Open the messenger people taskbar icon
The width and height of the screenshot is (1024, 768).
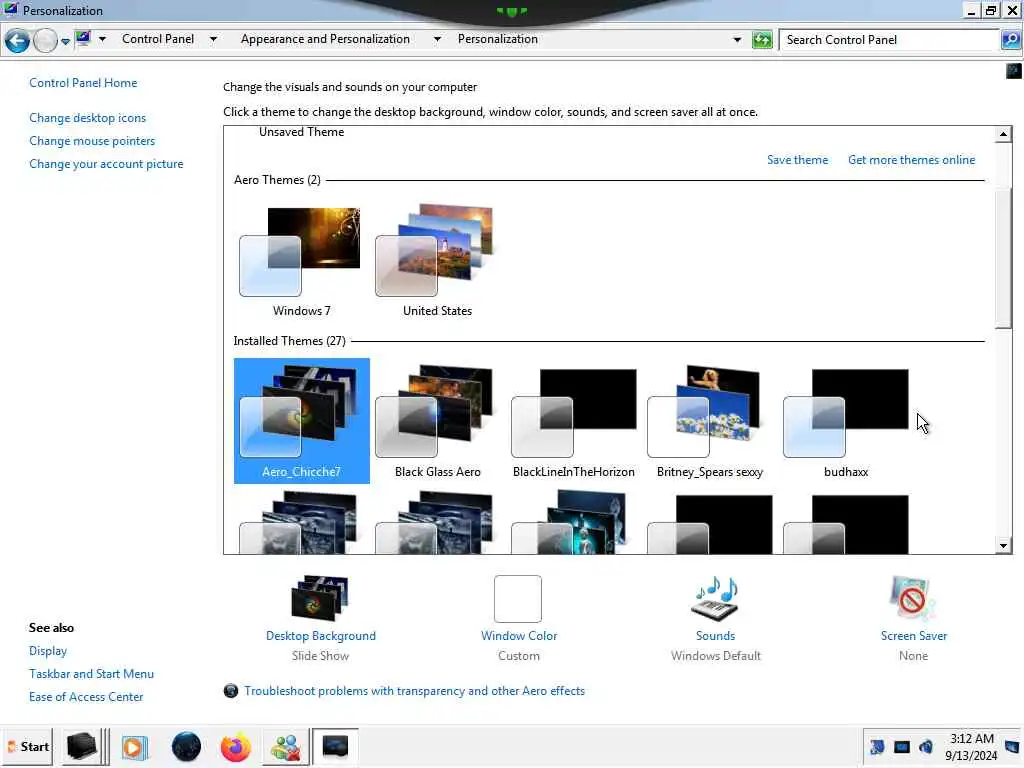click(286, 747)
